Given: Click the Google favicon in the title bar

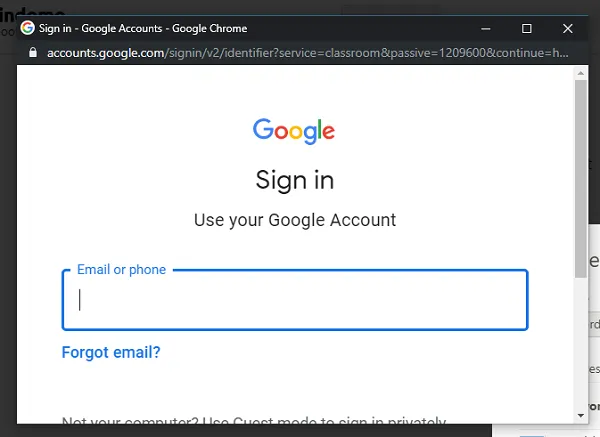Looking at the screenshot, I should [x=28, y=28].
